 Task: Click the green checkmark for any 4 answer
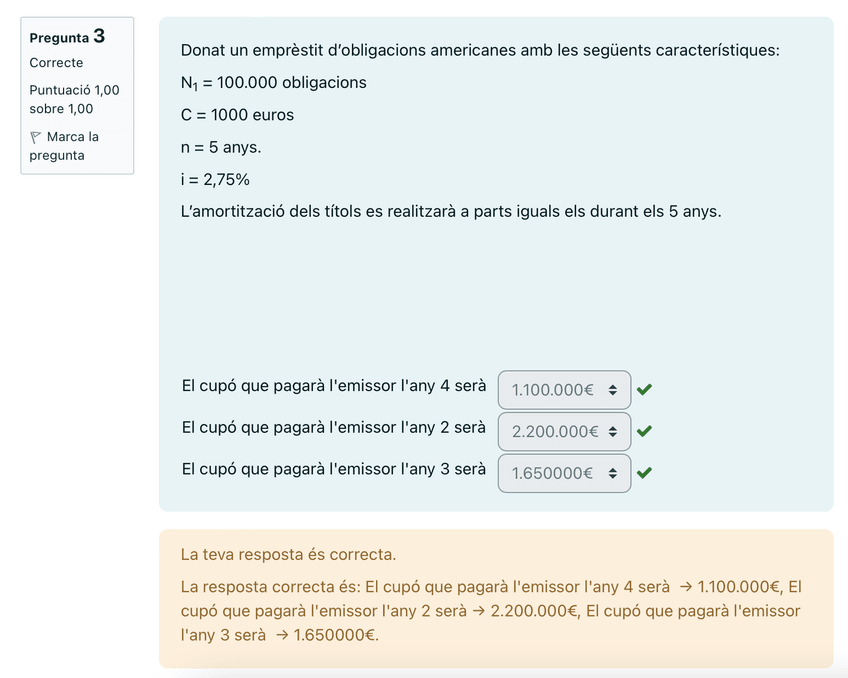pos(644,390)
